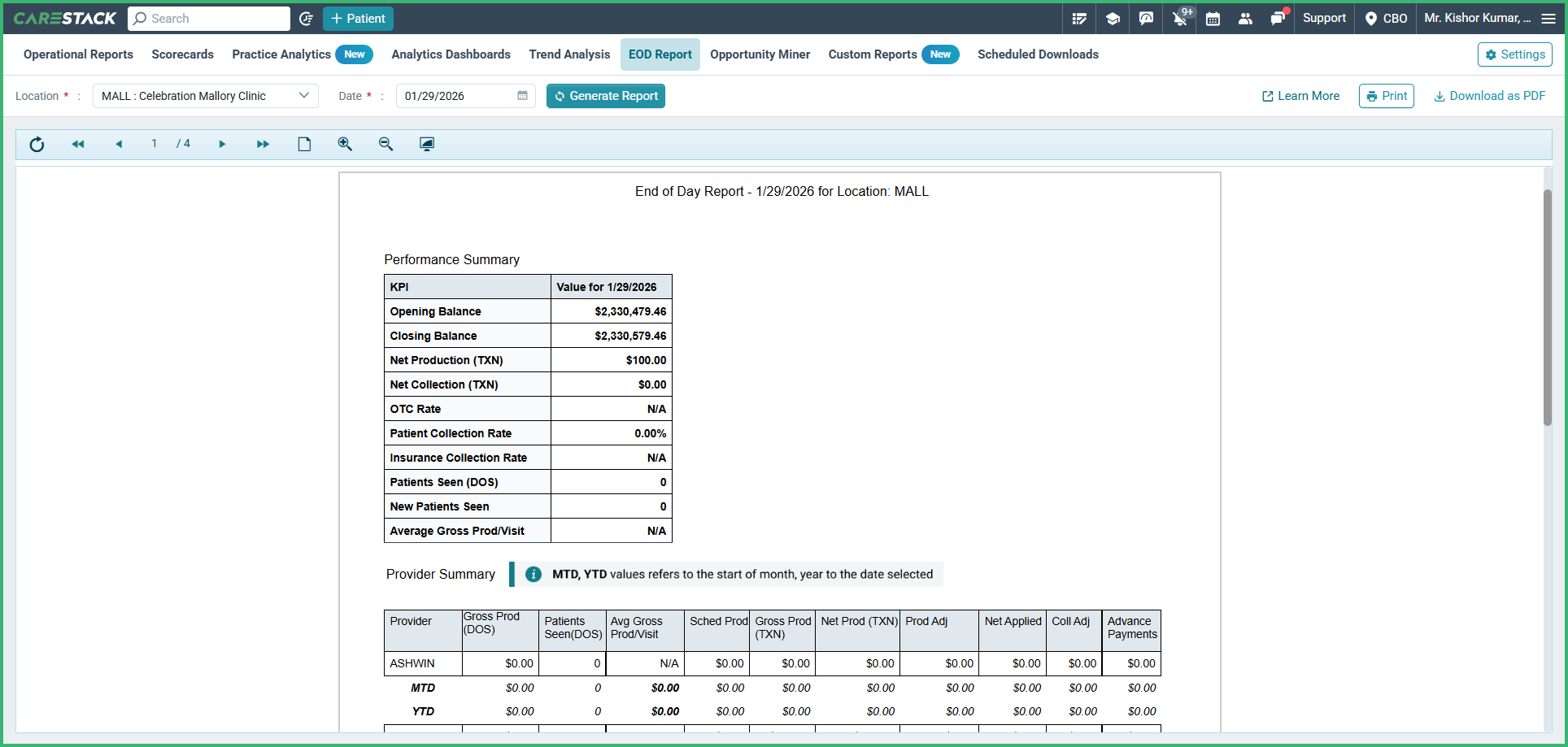Switch to Scorecards tab
1568x747 pixels.
tap(183, 54)
